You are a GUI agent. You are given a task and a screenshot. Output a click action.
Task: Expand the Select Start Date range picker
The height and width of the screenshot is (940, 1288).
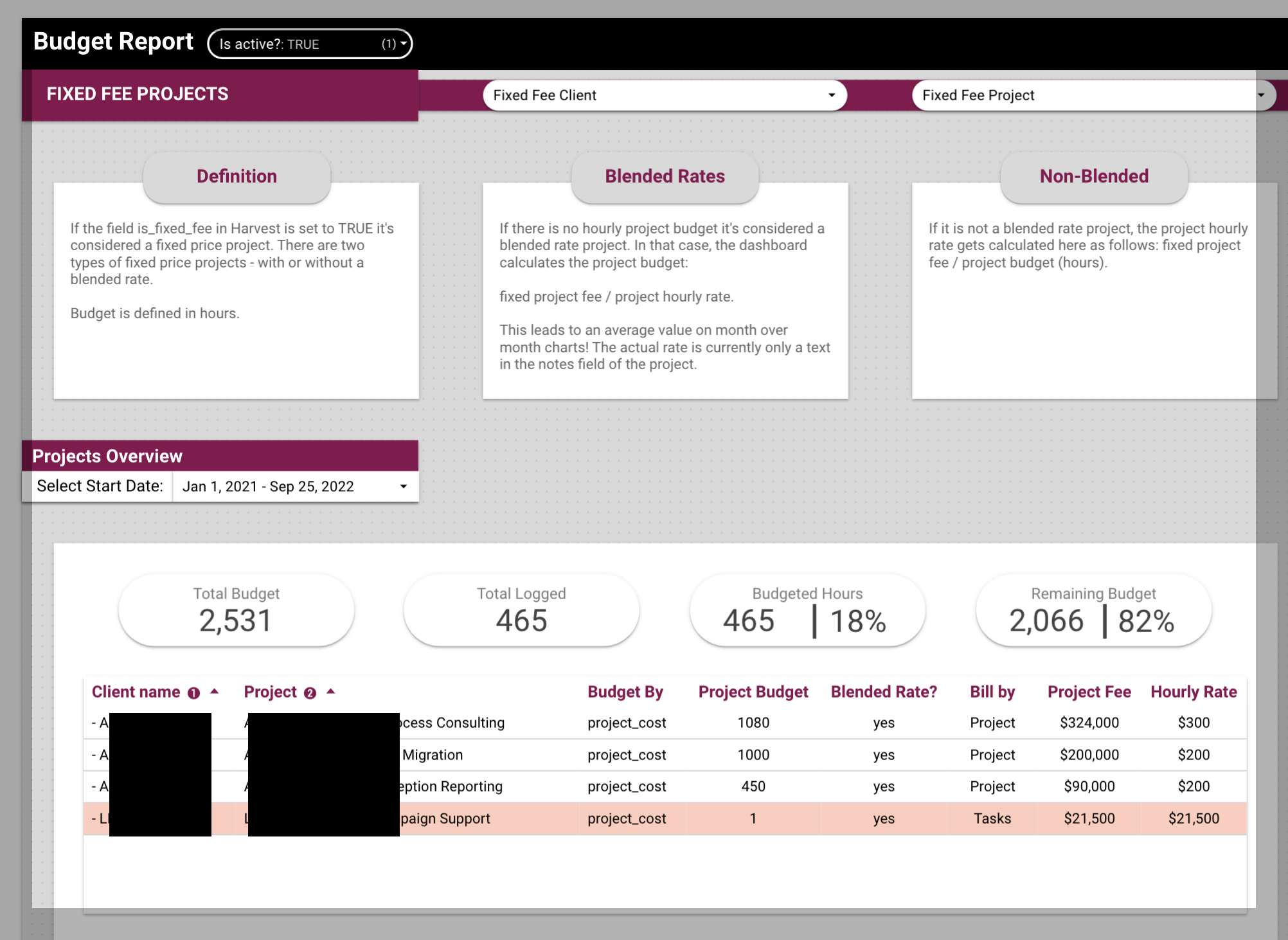click(404, 486)
